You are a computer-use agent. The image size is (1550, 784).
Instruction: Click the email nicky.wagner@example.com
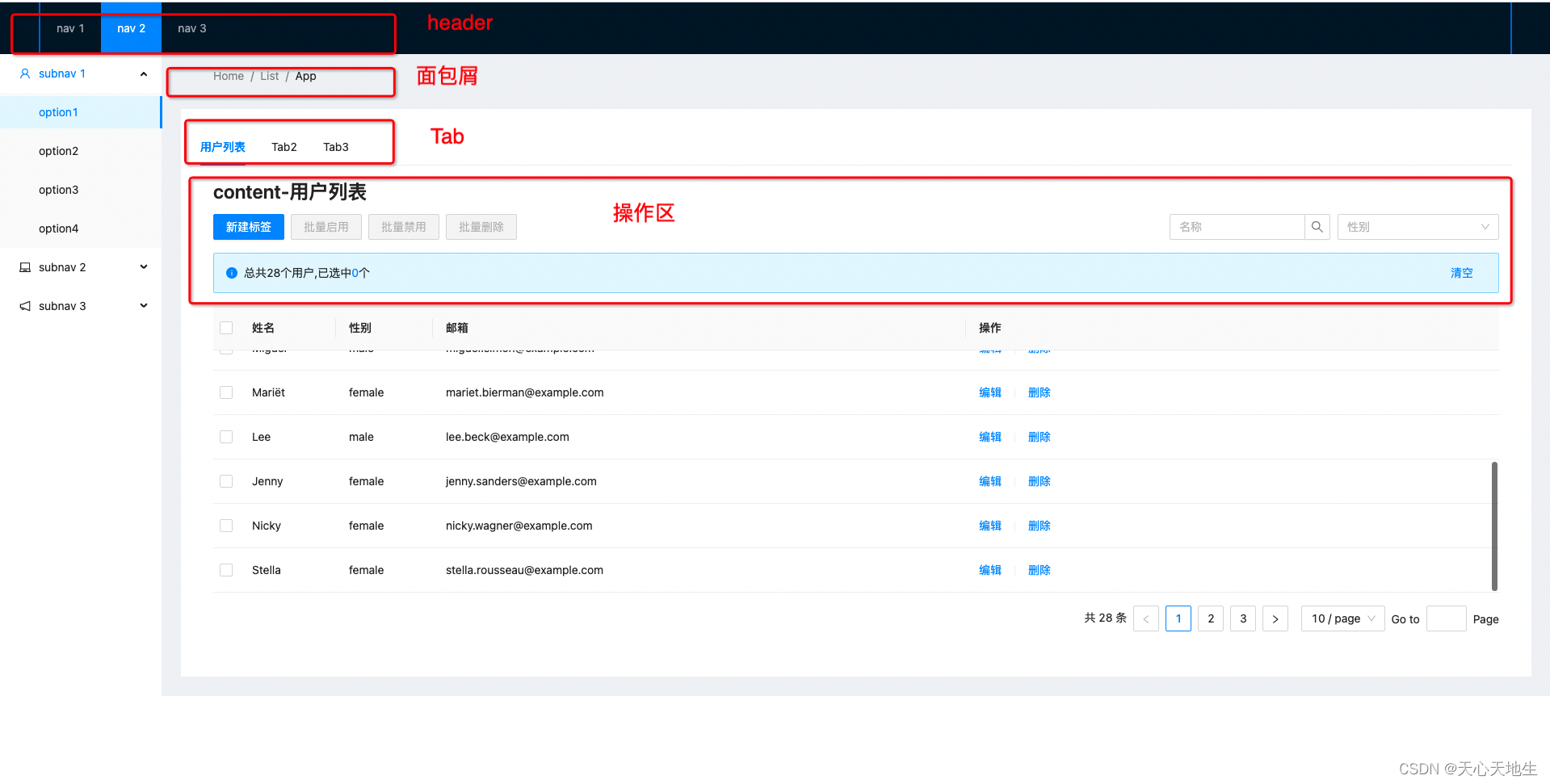(519, 526)
